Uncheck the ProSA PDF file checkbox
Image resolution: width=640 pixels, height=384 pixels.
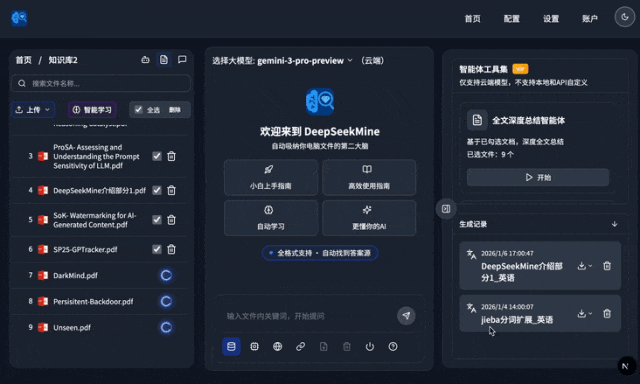(157, 156)
